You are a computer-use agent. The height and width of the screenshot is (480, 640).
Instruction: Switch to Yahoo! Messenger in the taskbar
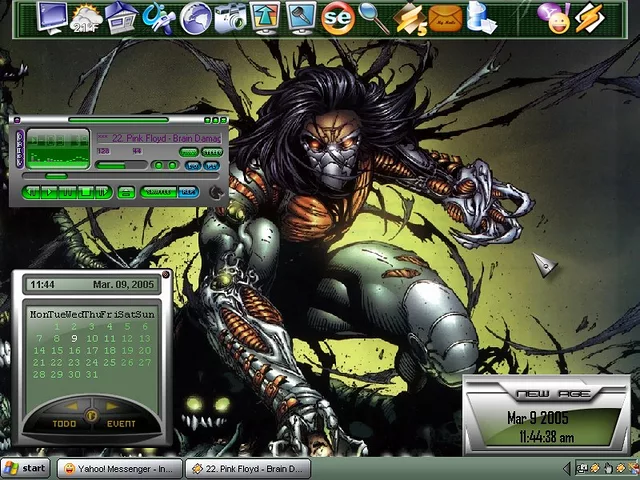tap(118, 468)
